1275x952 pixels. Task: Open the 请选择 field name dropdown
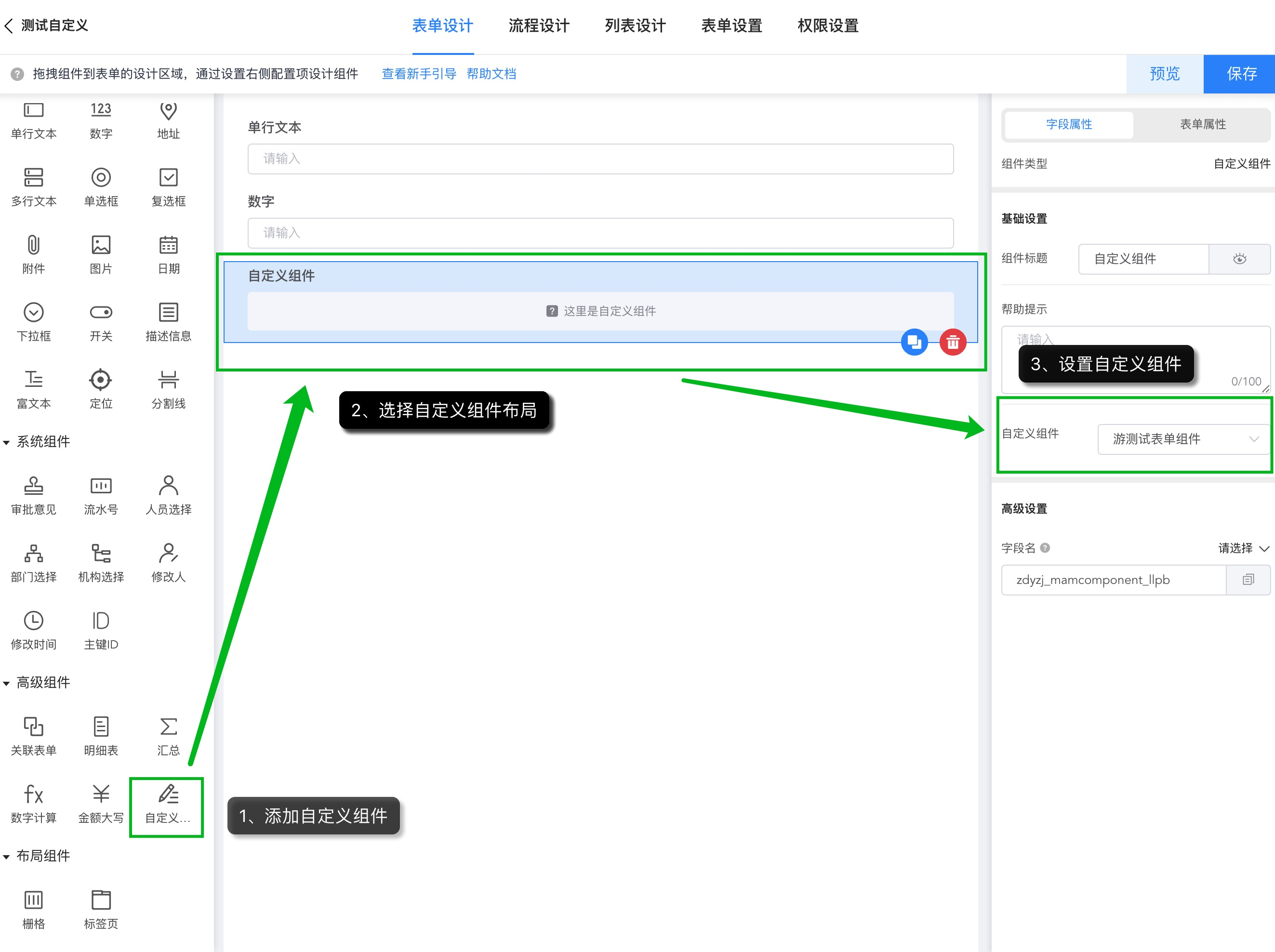1243,548
